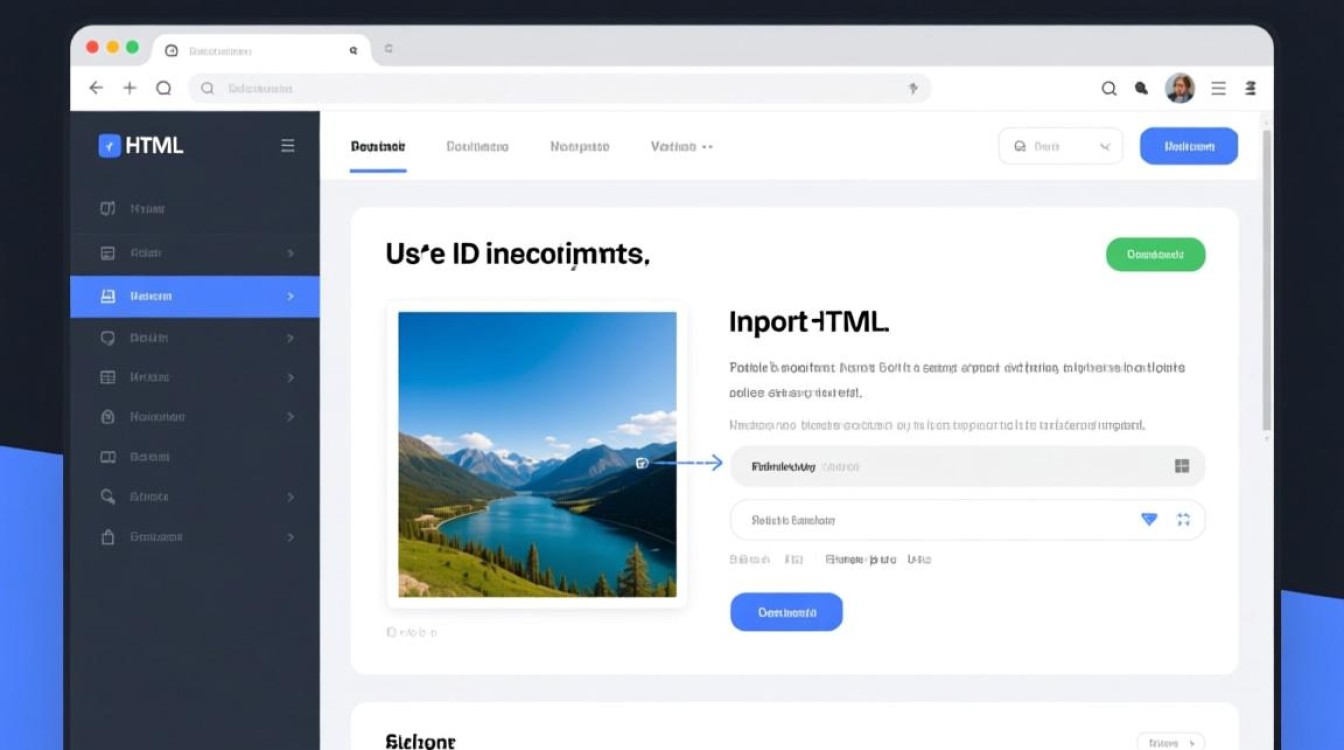Click the blue HTML logo icon in sidebar
Viewport: 1344px width, 750px height.
pos(110,145)
